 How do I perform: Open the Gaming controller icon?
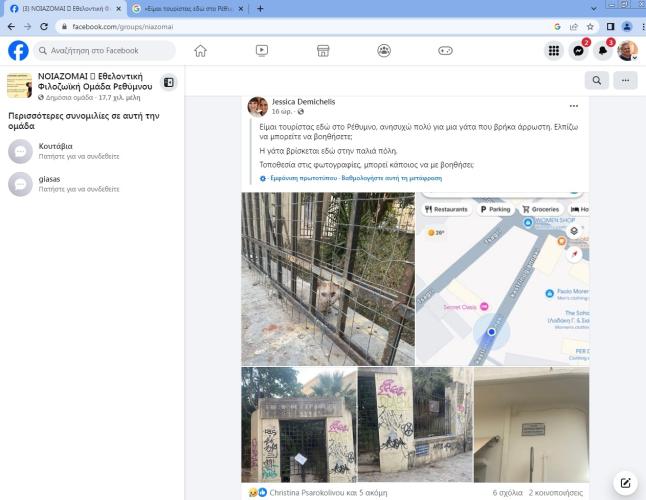[445, 51]
